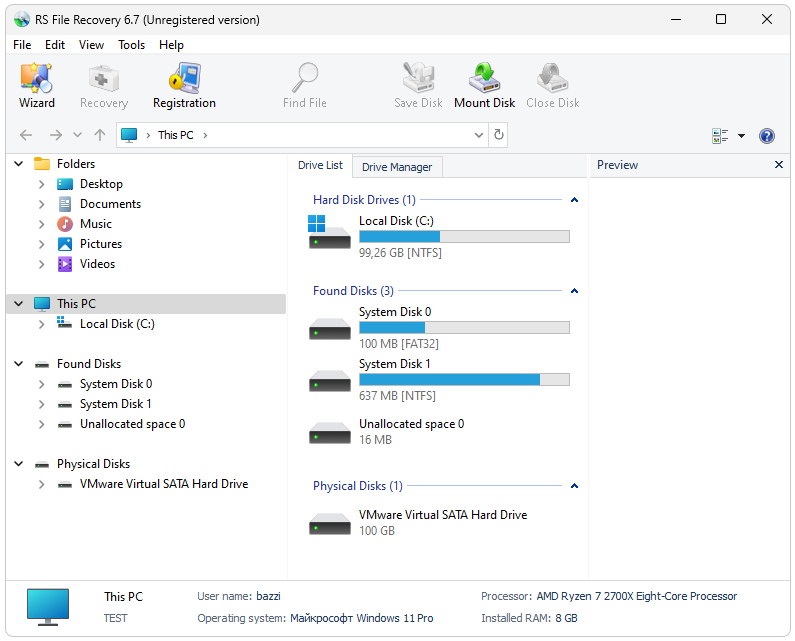Switch to the Drive Manager tab
This screenshot has width=795, height=641.
click(x=396, y=167)
